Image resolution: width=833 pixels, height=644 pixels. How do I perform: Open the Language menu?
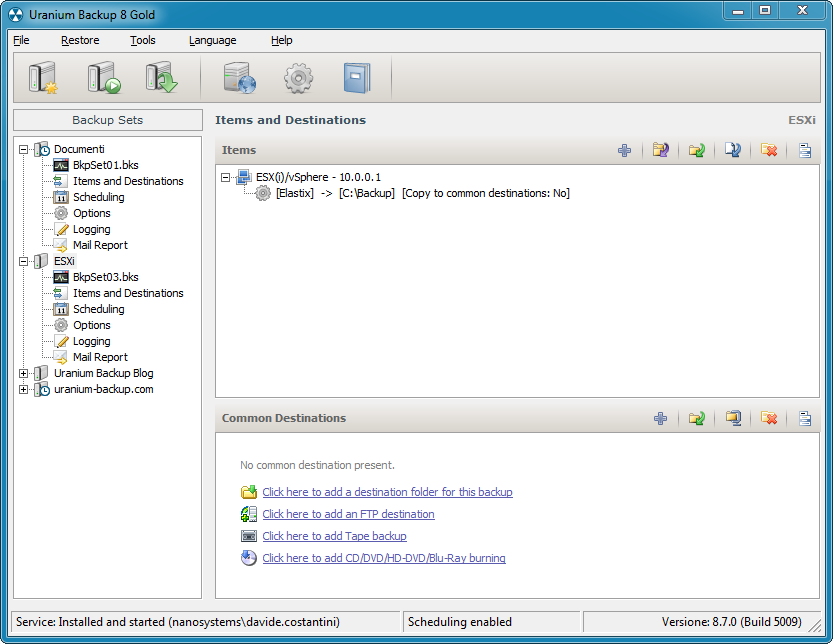[x=212, y=40]
